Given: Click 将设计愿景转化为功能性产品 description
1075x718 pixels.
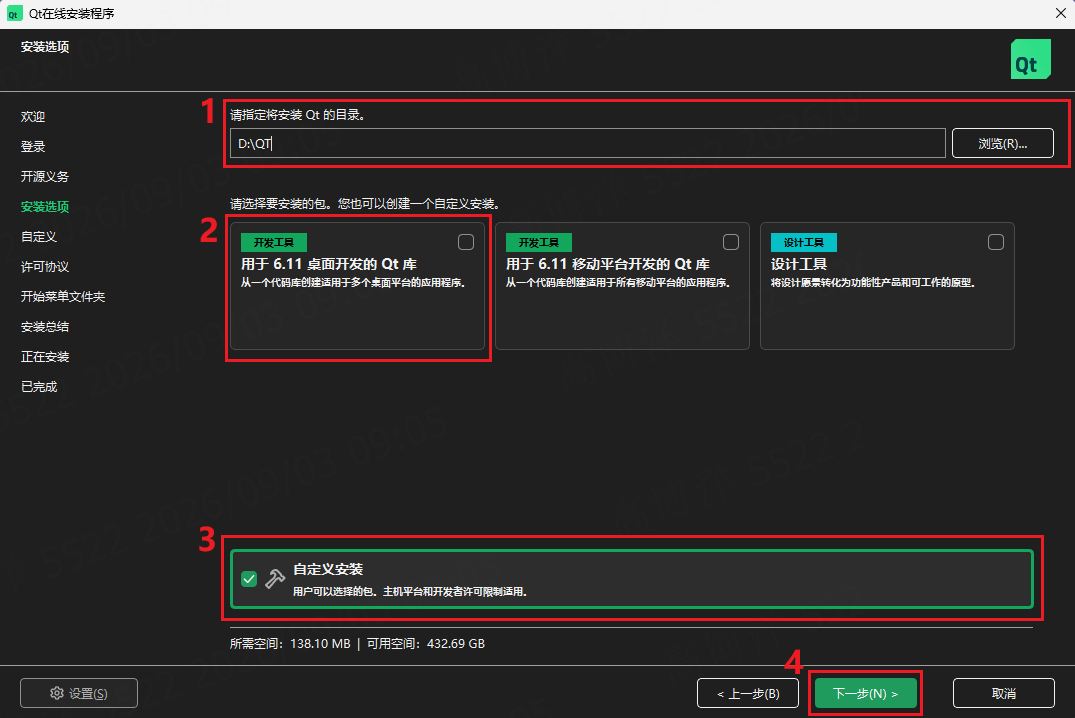Looking at the screenshot, I should [x=873, y=283].
